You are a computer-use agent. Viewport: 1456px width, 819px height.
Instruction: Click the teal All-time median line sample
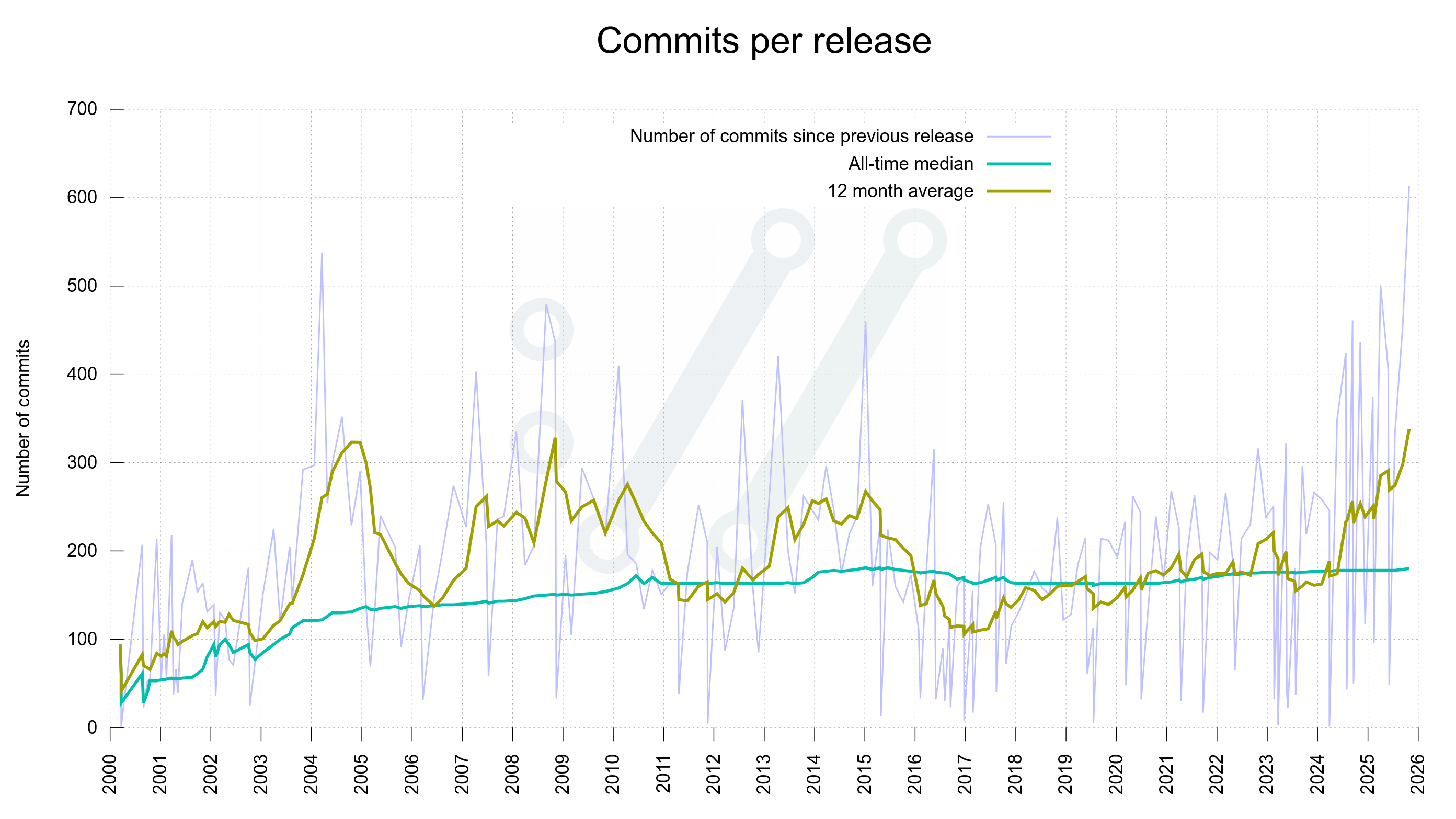[1018, 164]
